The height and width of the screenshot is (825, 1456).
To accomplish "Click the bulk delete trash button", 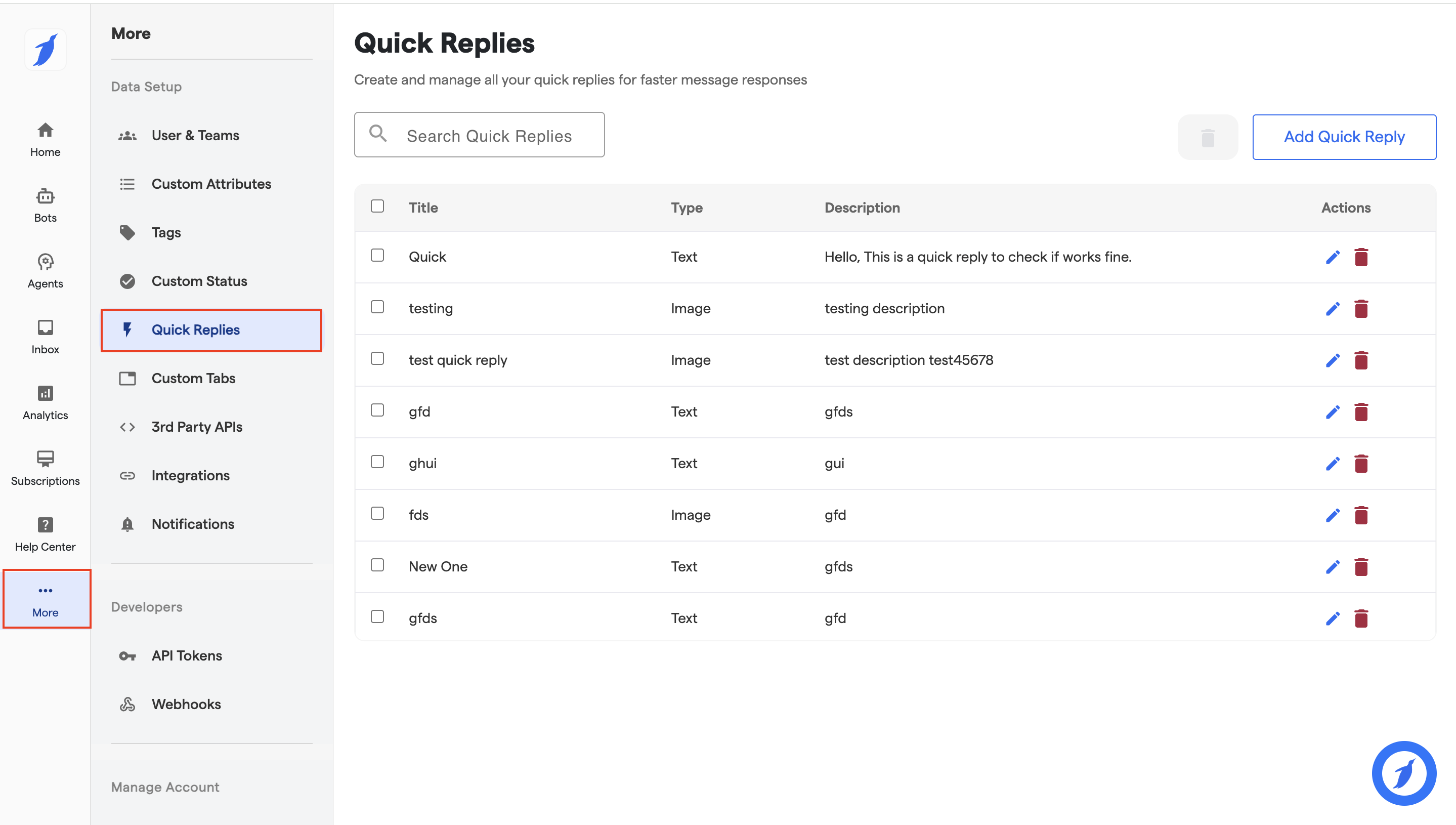I will tap(1208, 137).
